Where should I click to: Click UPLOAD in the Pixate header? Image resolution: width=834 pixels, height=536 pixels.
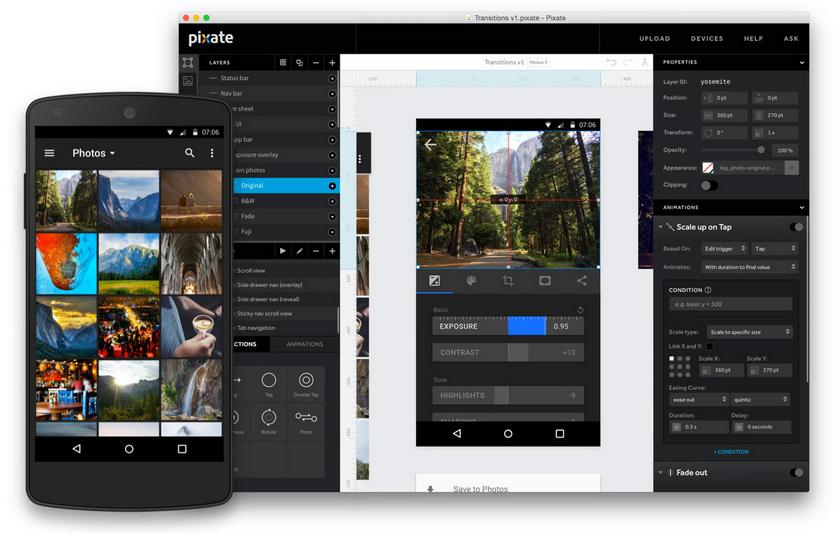point(655,39)
